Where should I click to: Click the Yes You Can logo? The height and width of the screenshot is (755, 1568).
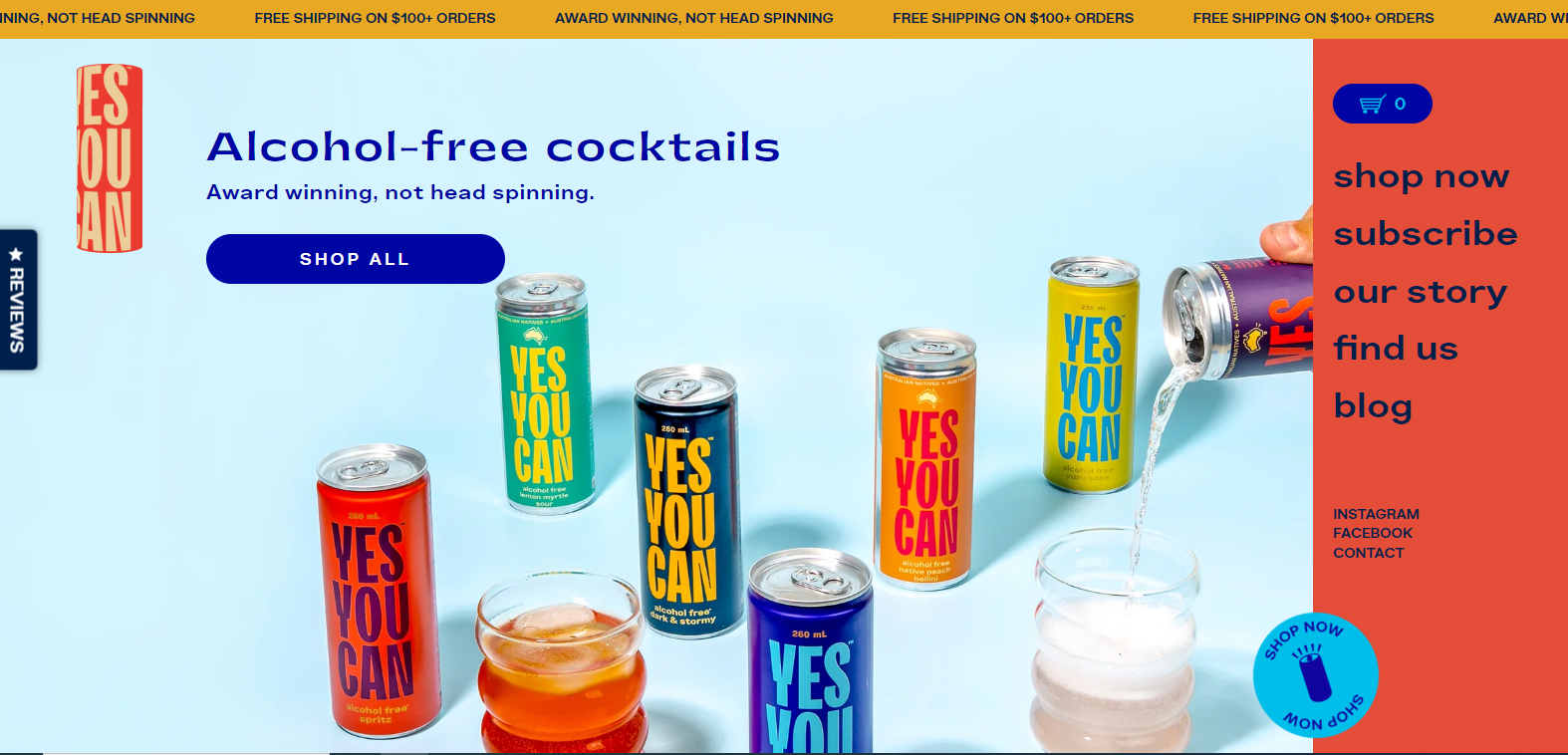tap(110, 158)
